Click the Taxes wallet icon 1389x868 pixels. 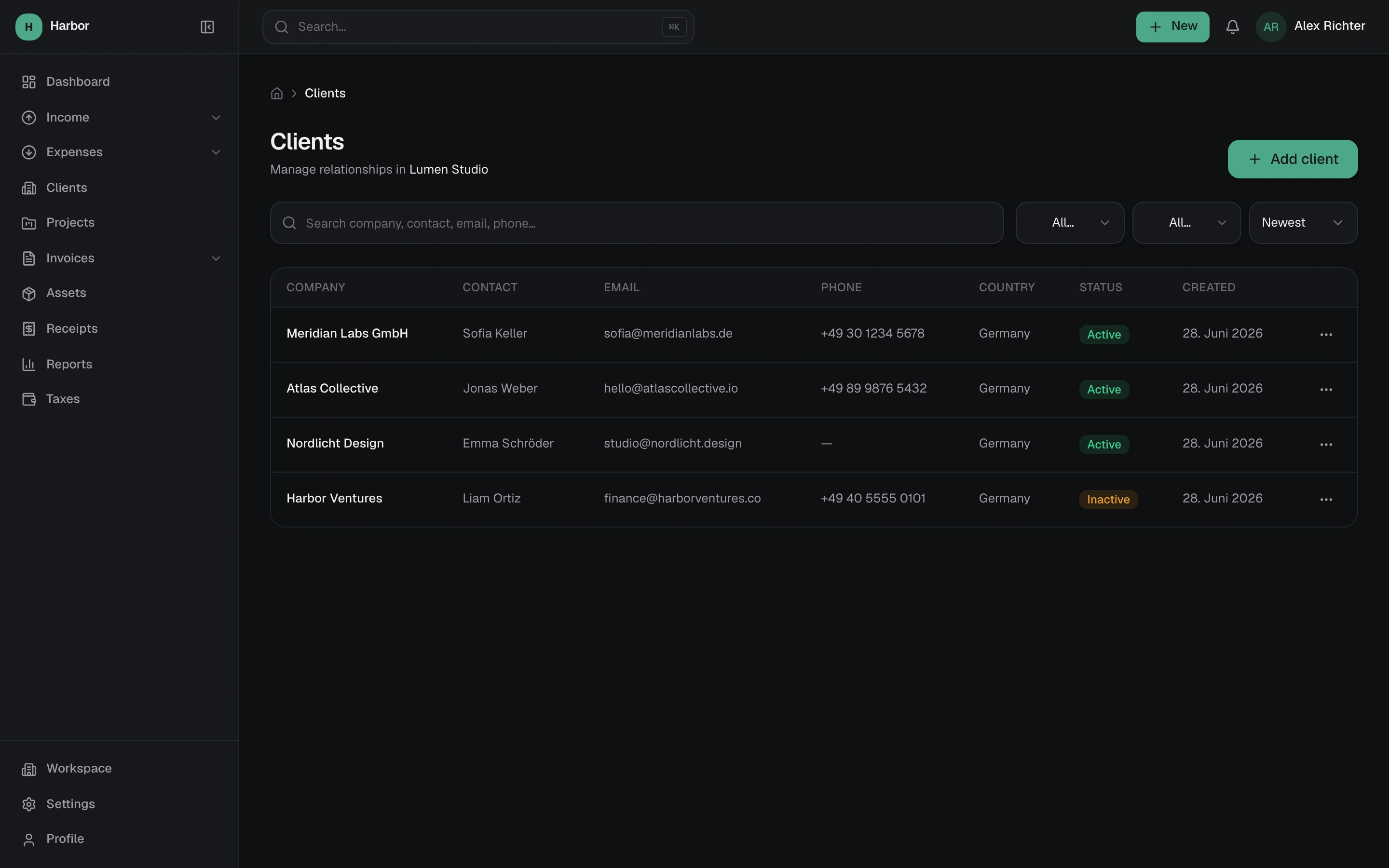tap(29, 399)
